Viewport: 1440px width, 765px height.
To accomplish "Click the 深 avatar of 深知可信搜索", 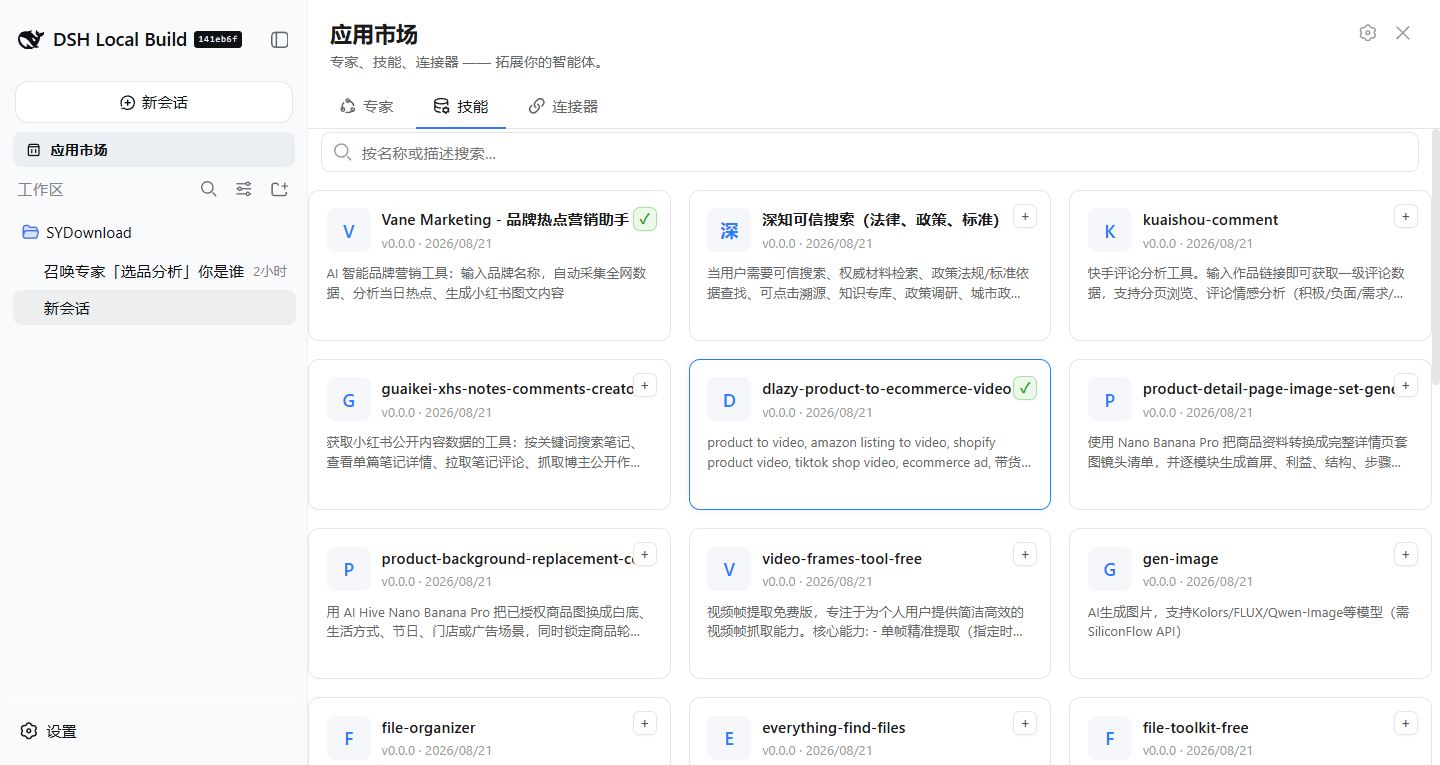I will click(x=729, y=231).
